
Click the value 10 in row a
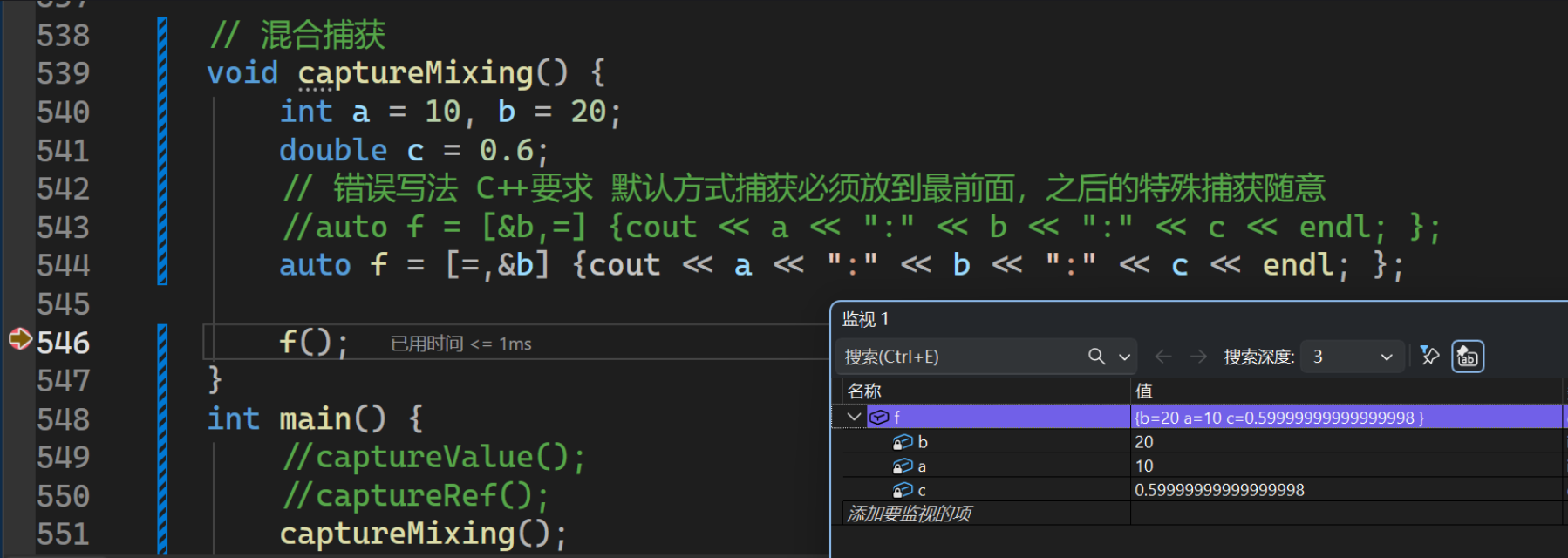click(x=1143, y=466)
